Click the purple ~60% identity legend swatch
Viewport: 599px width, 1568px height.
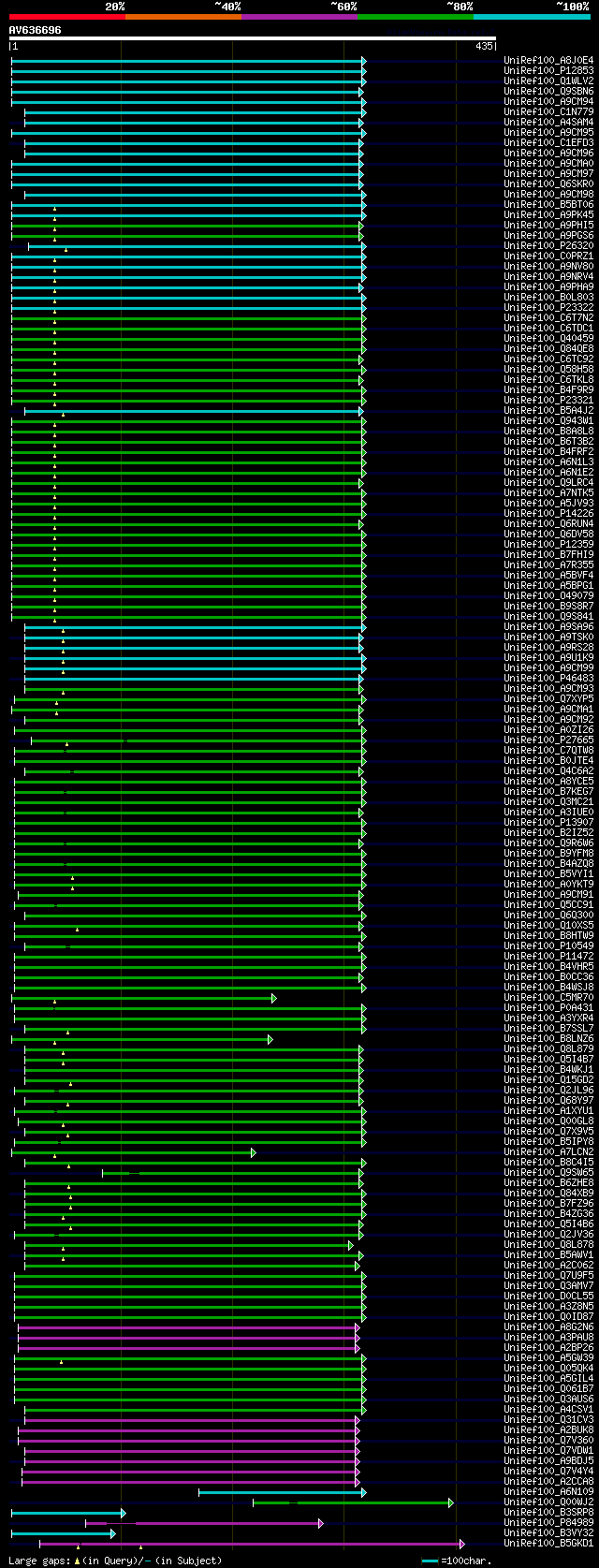click(x=299, y=17)
